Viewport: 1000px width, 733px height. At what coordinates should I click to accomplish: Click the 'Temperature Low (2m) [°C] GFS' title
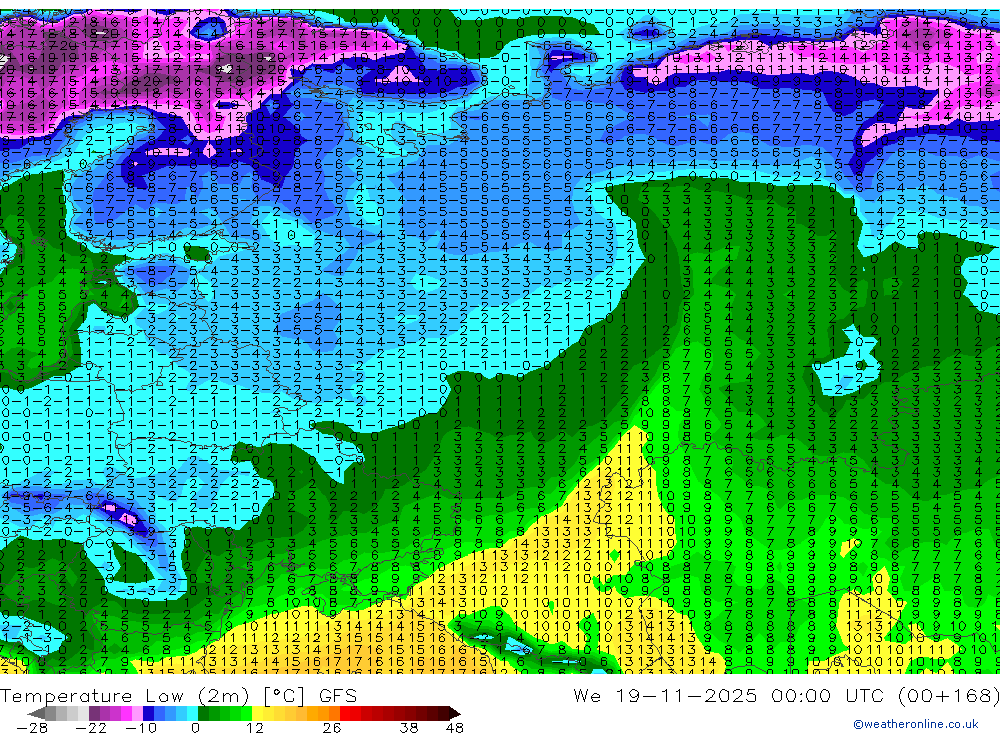(179, 695)
